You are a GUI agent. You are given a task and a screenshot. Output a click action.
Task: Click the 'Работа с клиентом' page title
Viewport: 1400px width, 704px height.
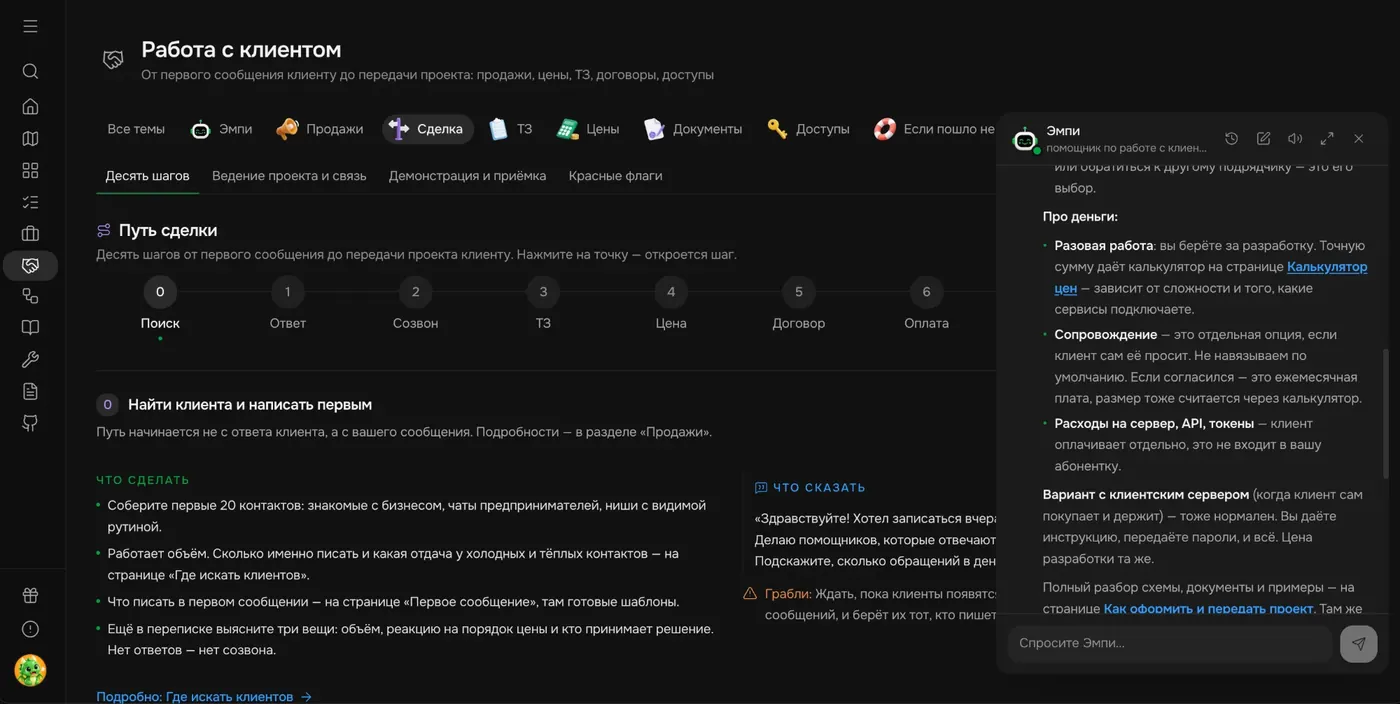(241, 49)
